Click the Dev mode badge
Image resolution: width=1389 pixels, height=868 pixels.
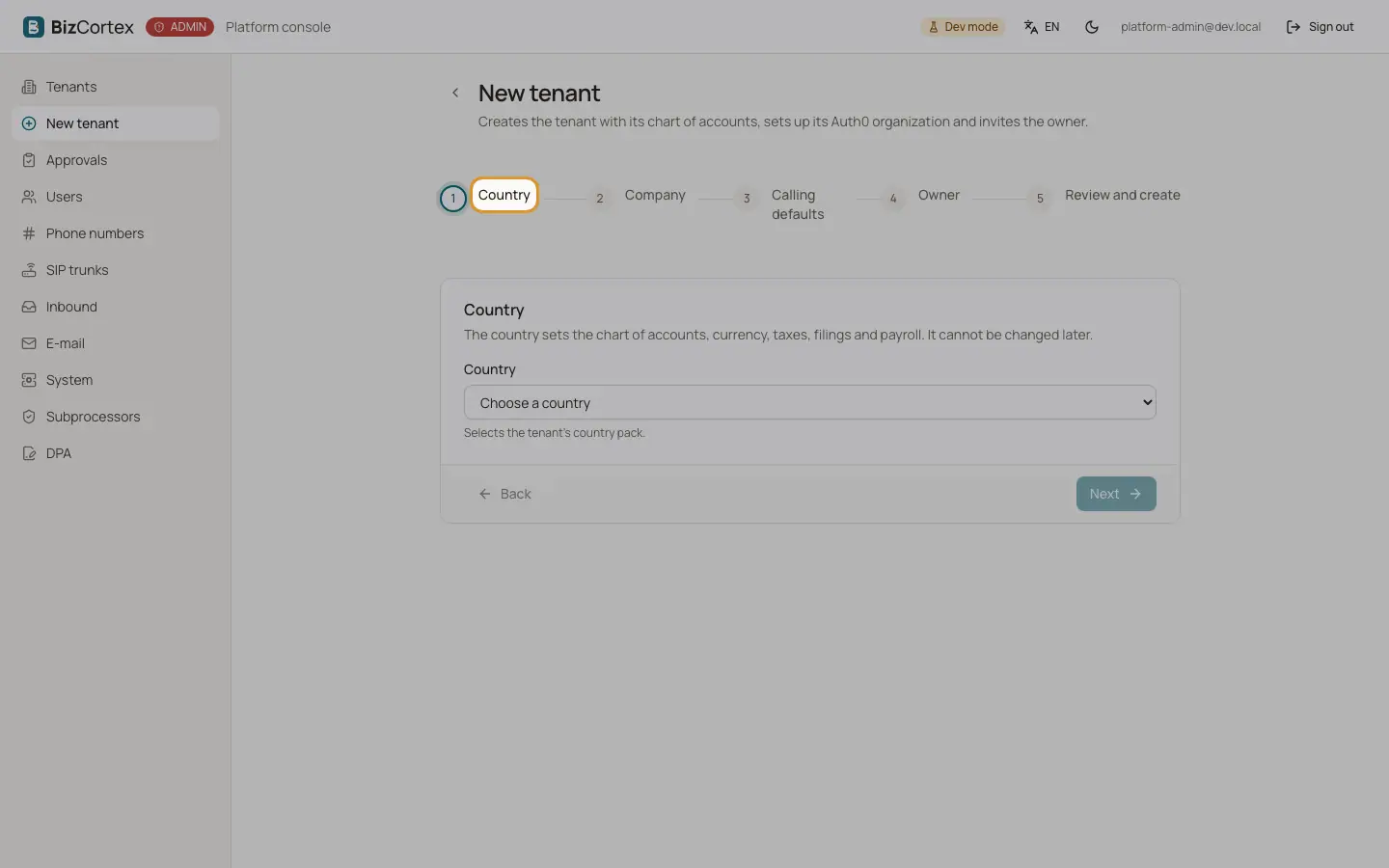(x=963, y=27)
